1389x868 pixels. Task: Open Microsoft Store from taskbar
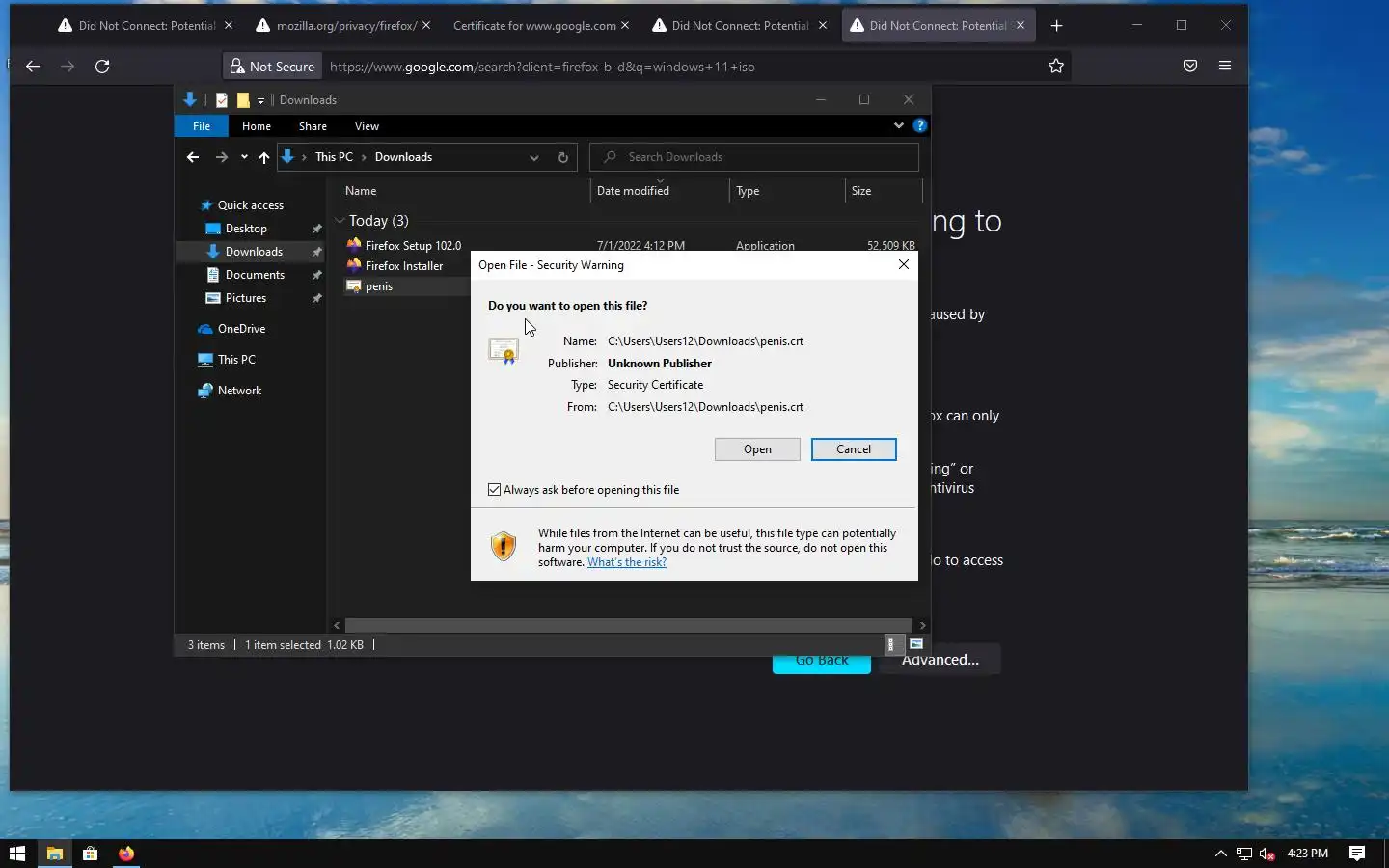click(x=90, y=854)
